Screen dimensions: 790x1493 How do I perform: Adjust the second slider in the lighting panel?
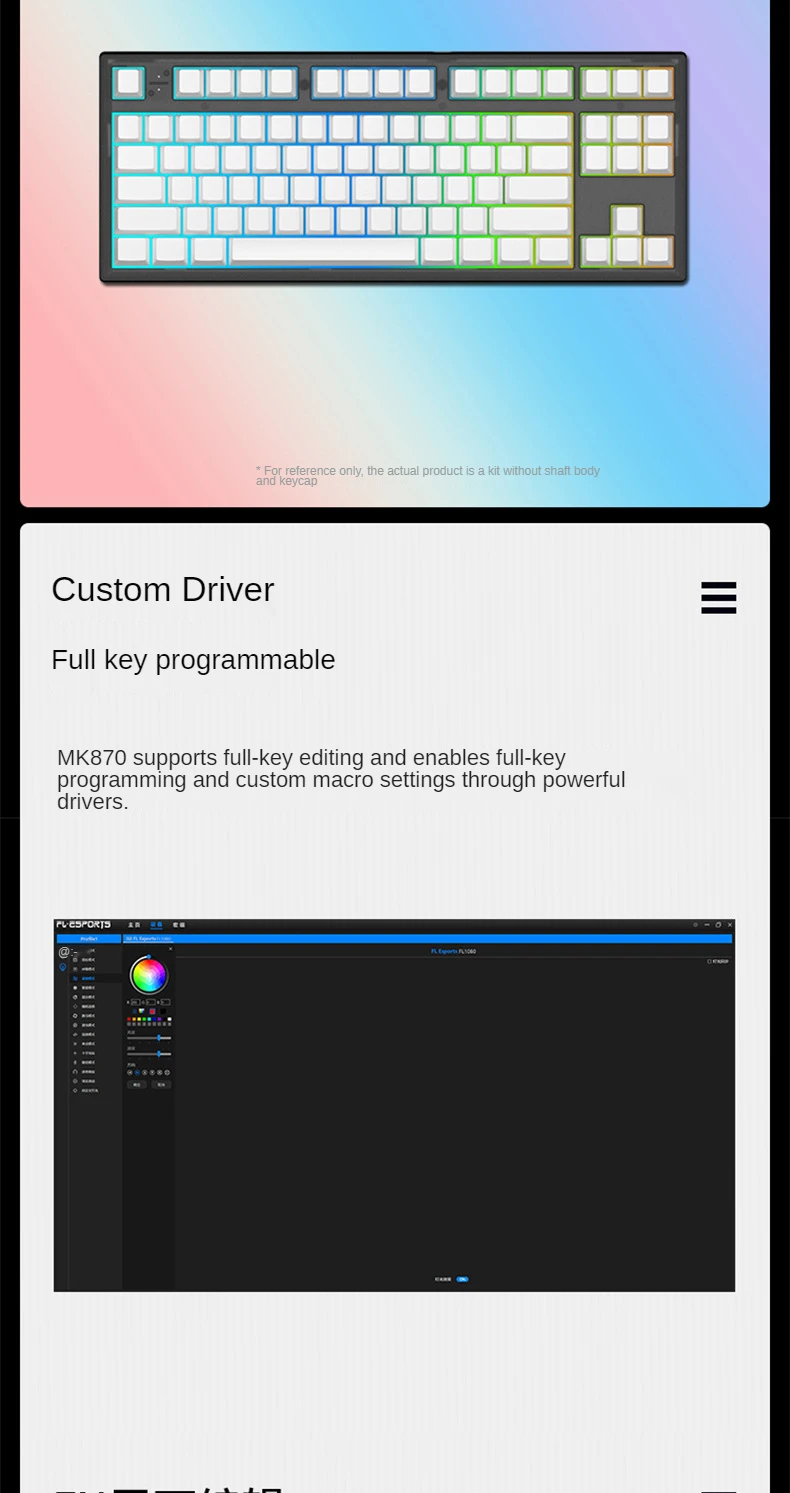coord(149,1054)
